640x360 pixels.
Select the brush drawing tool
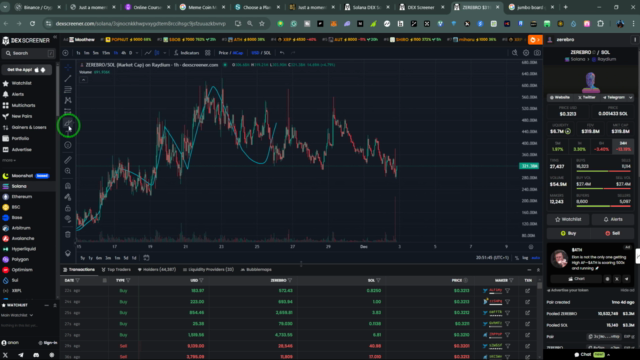click(68, 123)
